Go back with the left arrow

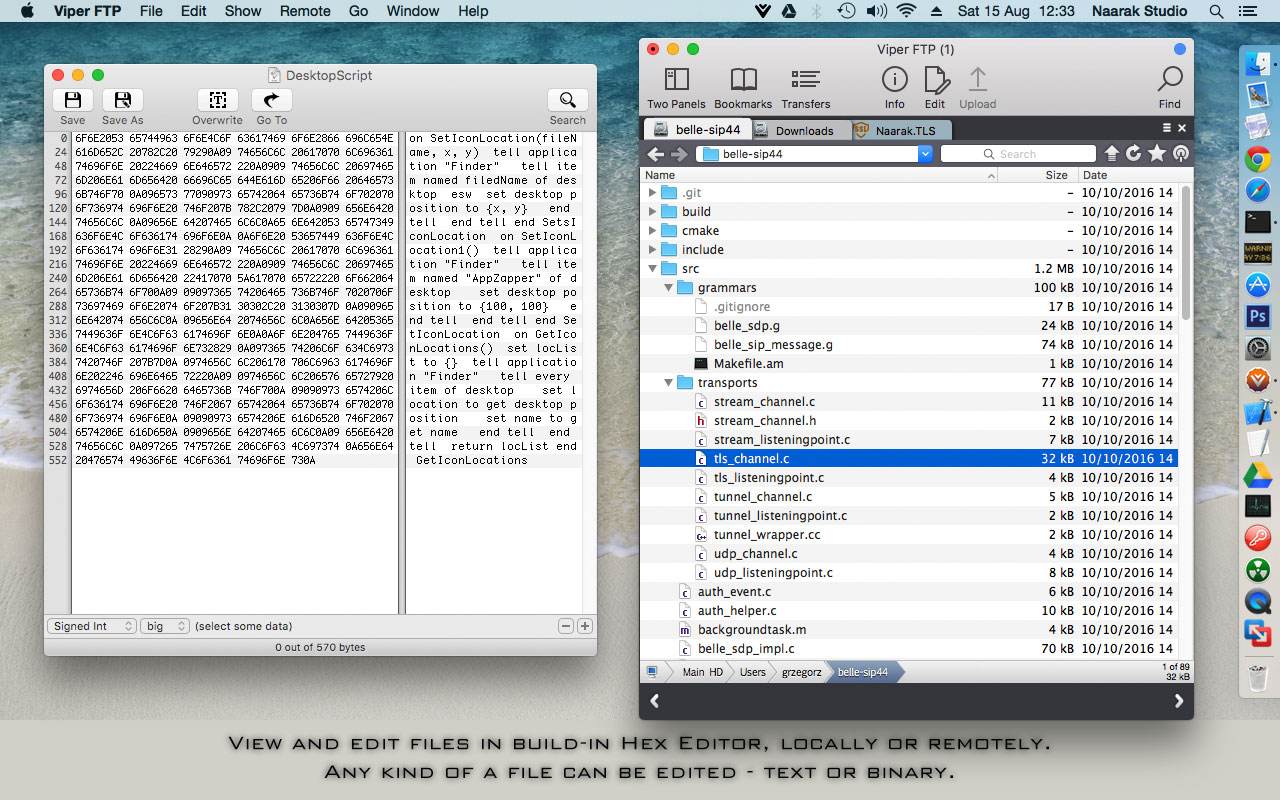[x=656, y=154]
